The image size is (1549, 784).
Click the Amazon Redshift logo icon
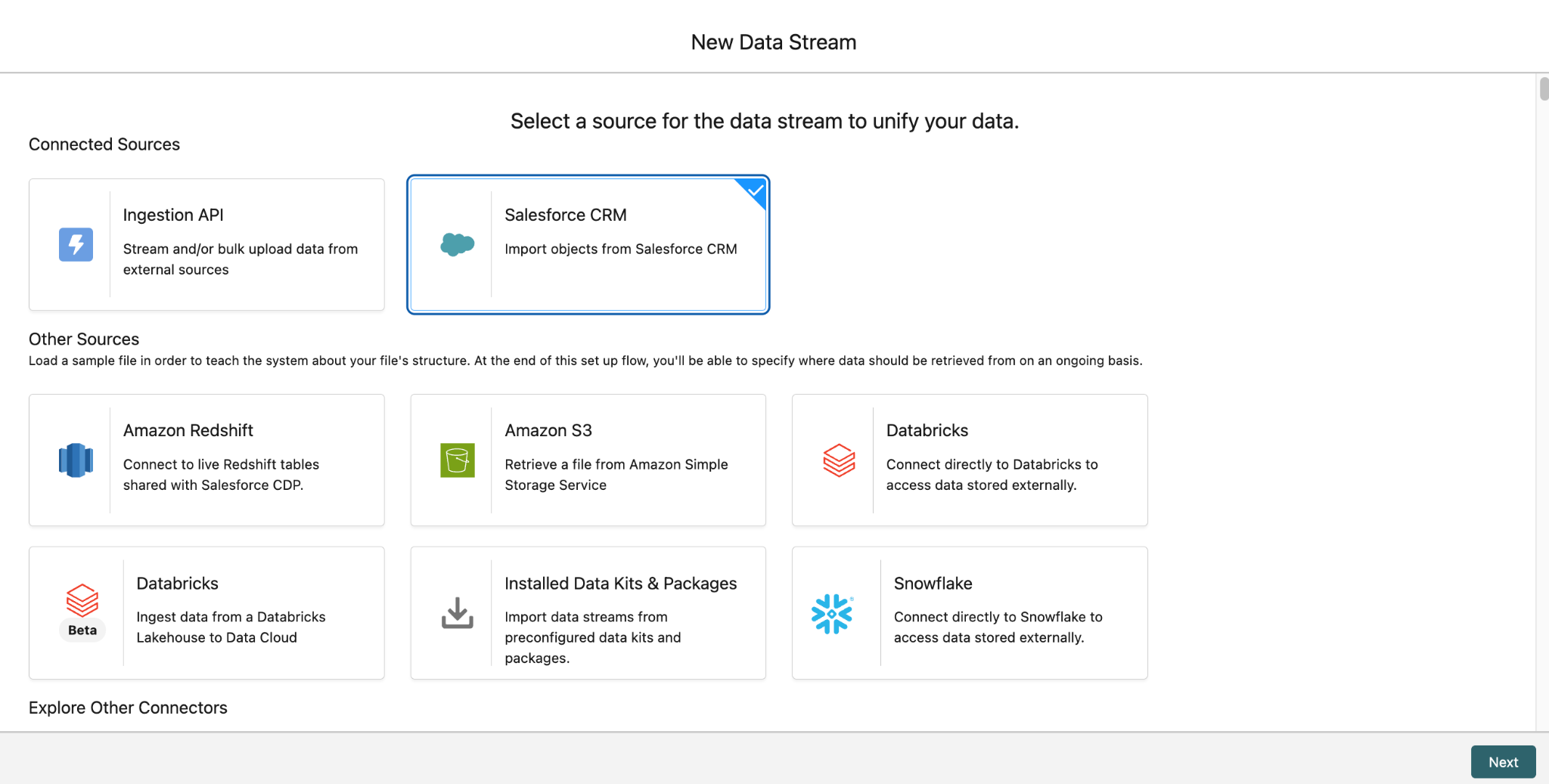76,460
